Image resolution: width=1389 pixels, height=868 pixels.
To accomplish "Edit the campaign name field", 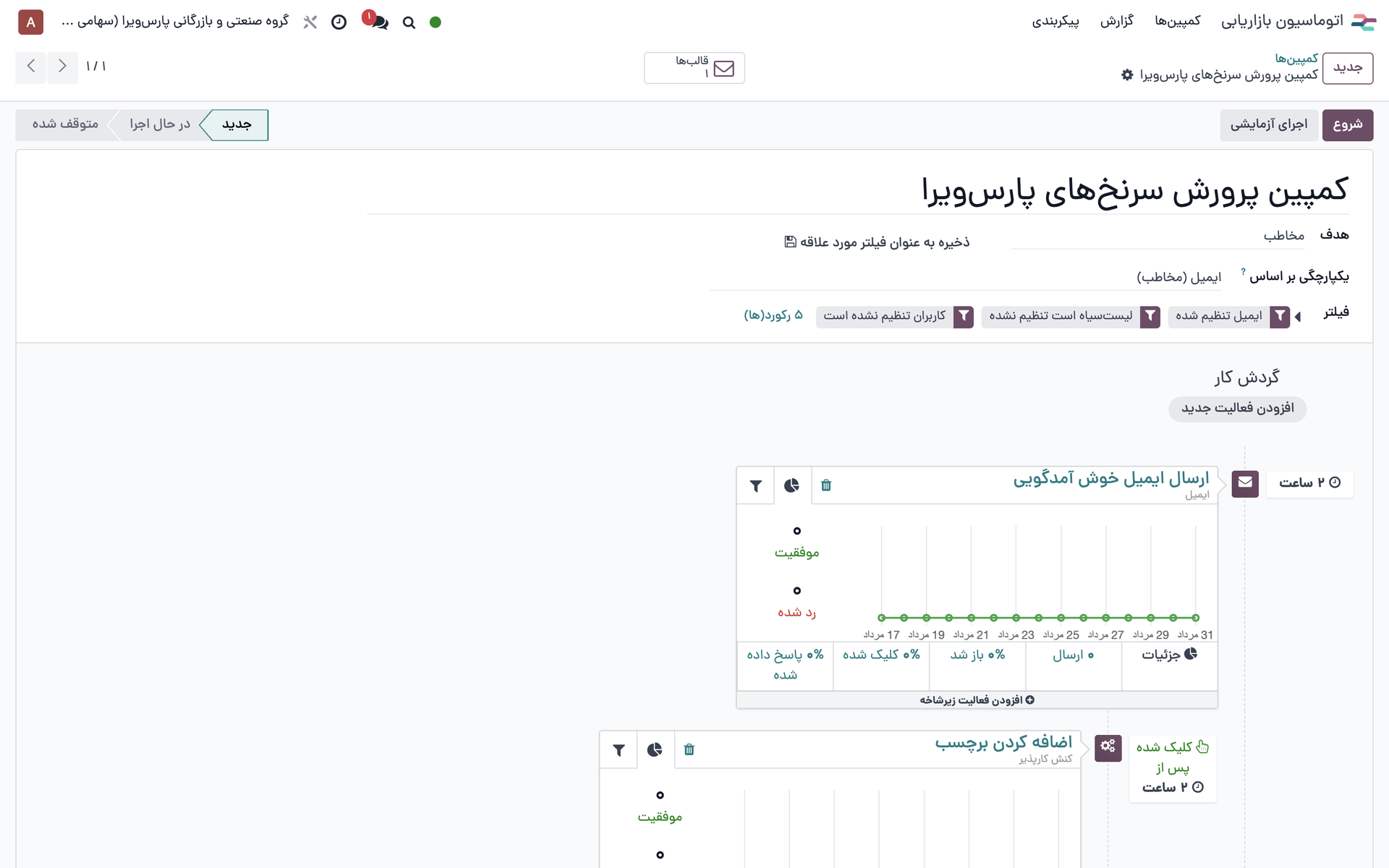I will click(x=858, y=190).
